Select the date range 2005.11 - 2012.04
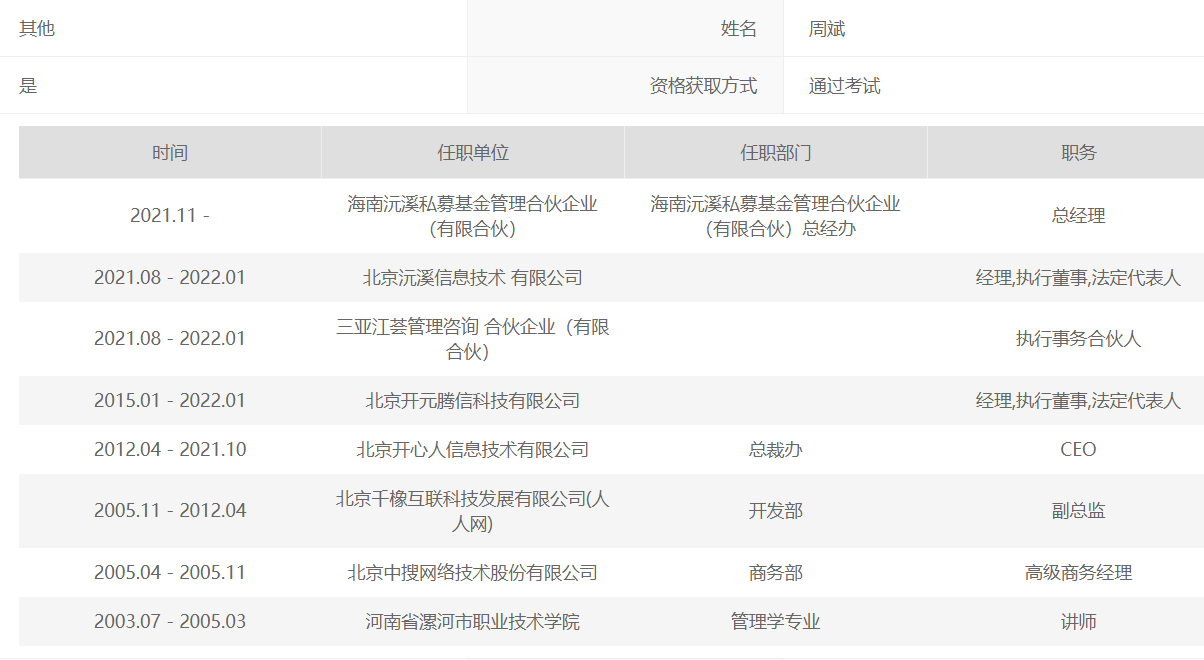Image resolution: width=1204 pixels, height=660 pixels. click(x=170, y=511)
